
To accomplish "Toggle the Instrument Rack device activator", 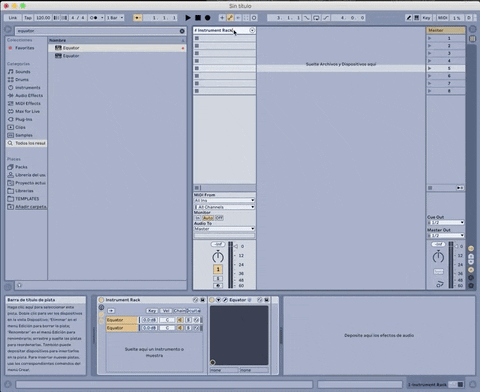I will click(x=101, y=300).
